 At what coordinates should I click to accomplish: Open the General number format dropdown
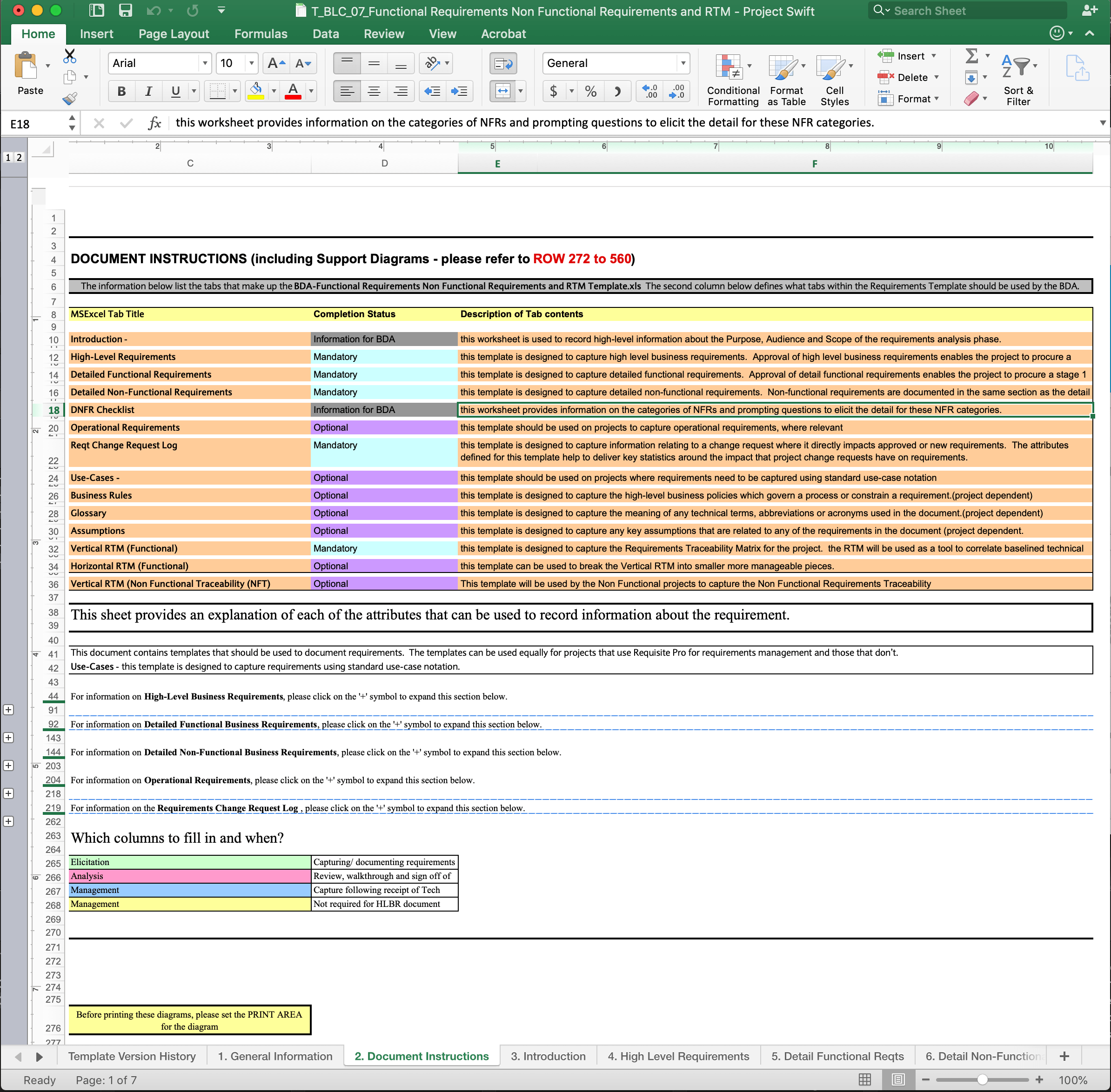coord(683,63)
